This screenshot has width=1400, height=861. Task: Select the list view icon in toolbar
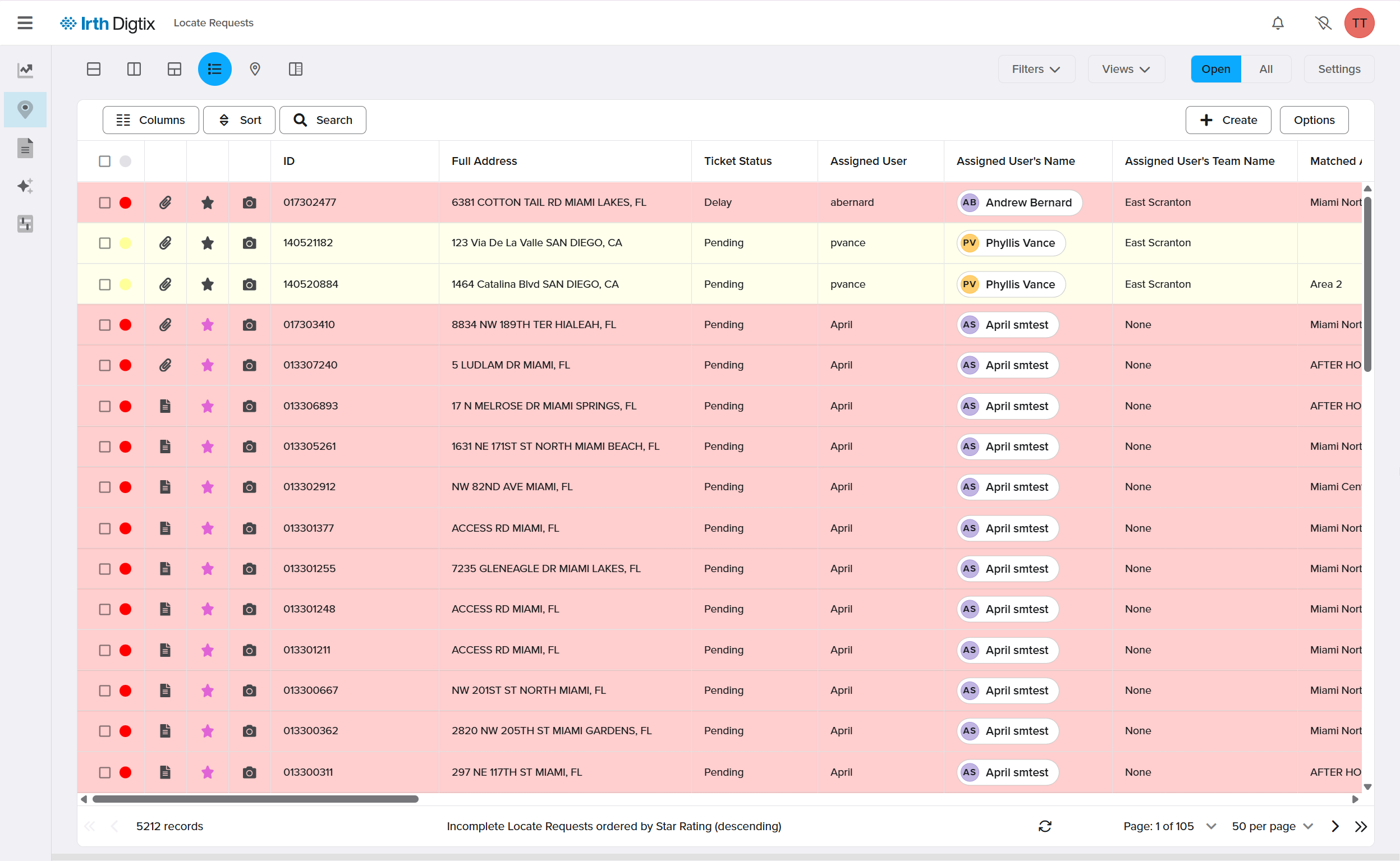(x=214, y=69)
